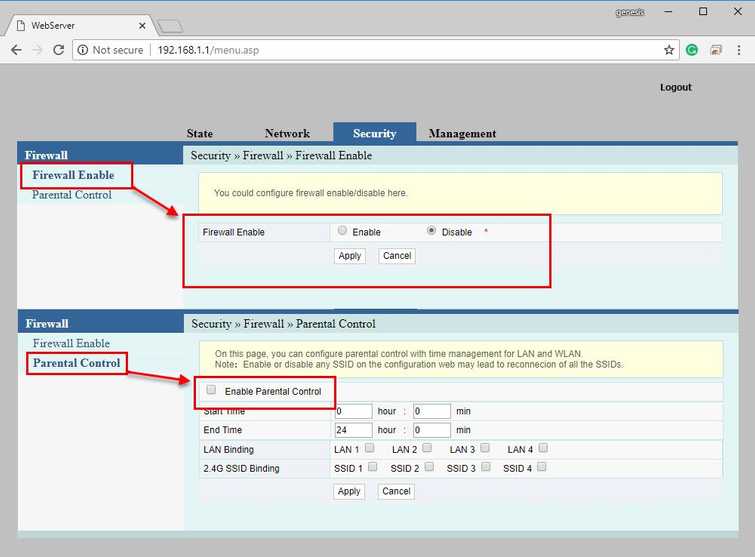Bookmark this page with the star icon
755x557 pixels.
click(x=669, y=50)
